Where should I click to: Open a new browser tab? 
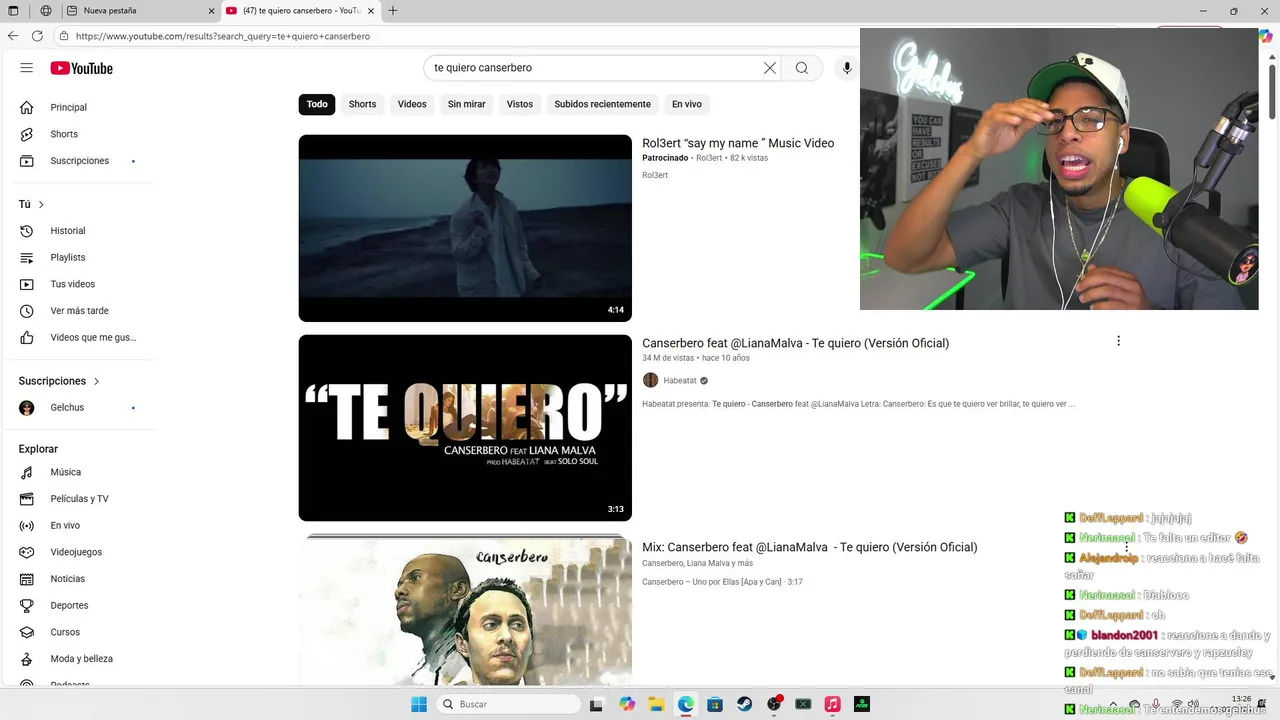click(x=393, y=11)
